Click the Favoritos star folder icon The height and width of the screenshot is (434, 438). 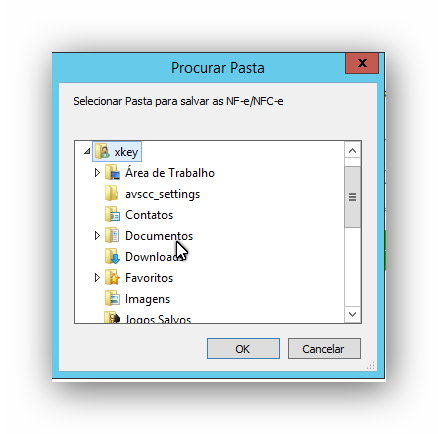112,278
